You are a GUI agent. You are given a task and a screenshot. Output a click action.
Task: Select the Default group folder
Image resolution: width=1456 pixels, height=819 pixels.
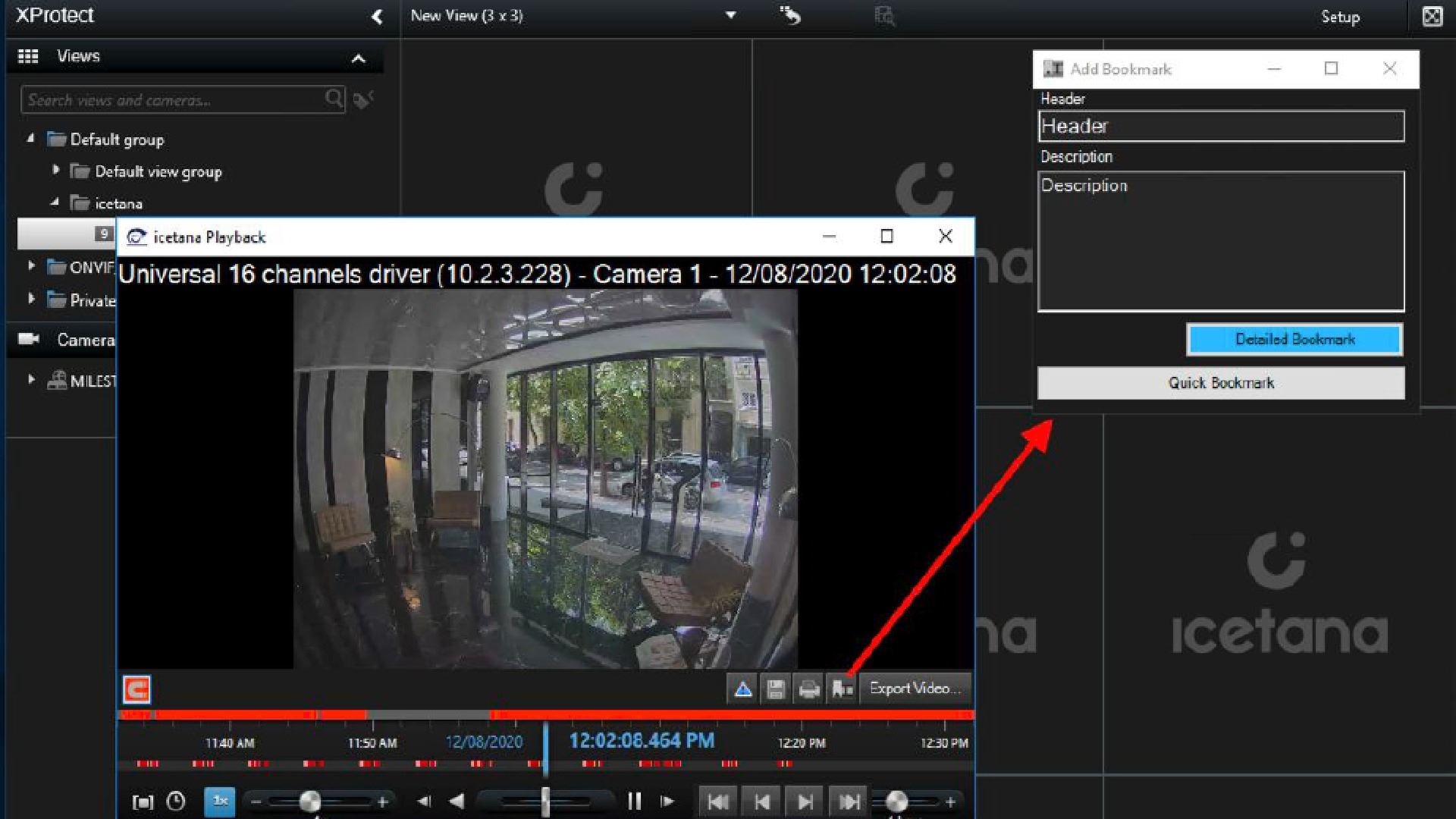(x=105, y=140)
